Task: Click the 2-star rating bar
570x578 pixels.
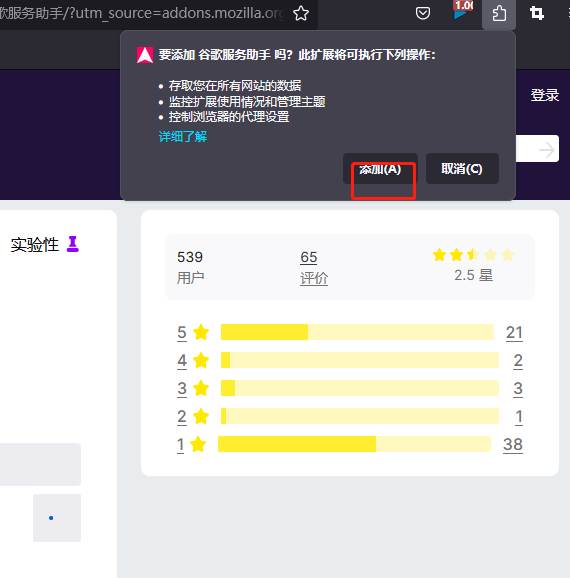Action: tap(359, 416)
